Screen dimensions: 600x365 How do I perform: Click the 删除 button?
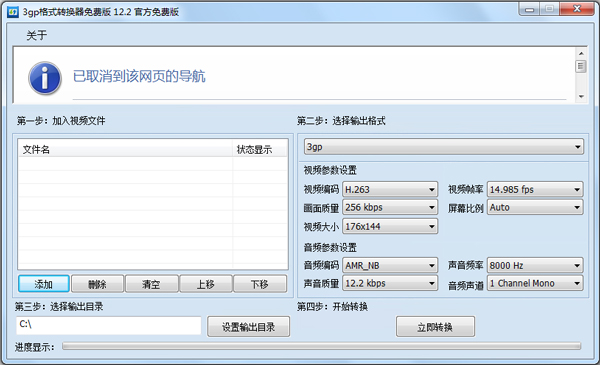click(97, 284)
